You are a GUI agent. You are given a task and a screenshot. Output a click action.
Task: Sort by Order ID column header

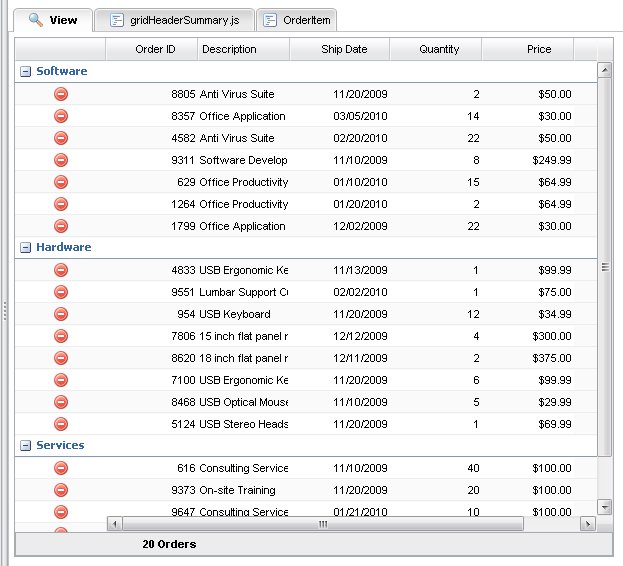155,49
